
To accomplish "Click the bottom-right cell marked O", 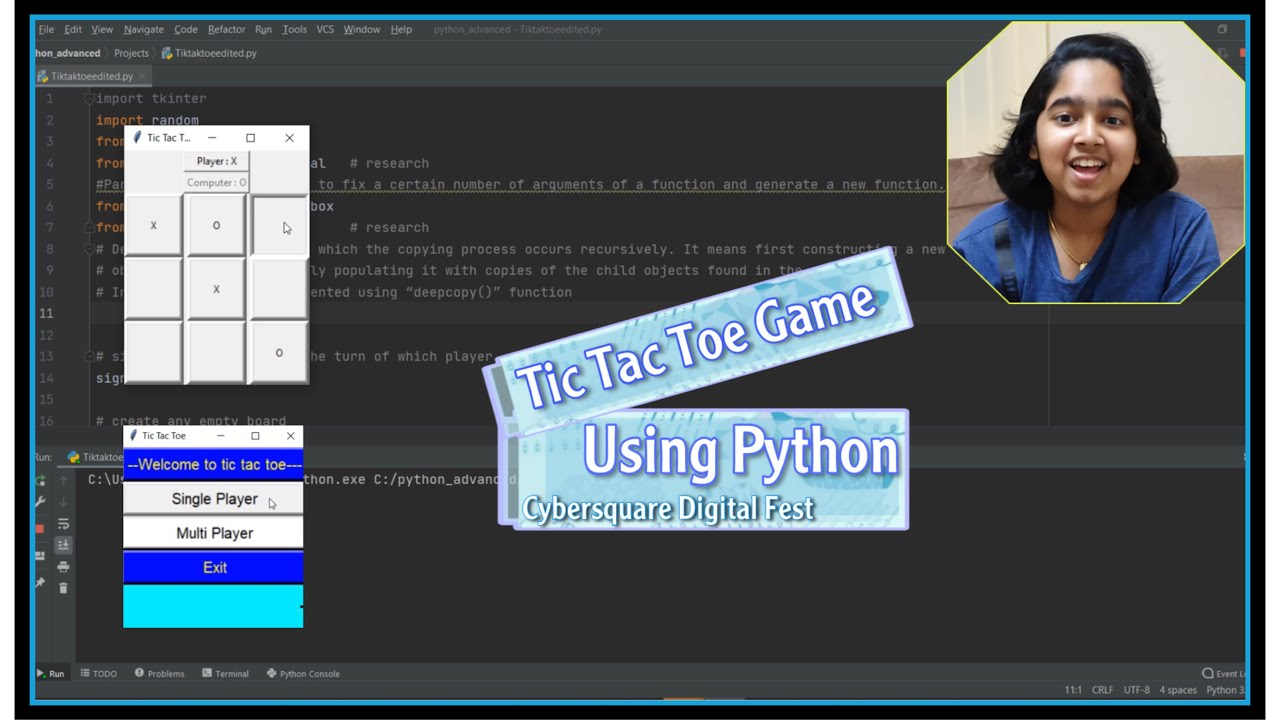I will 279,352.
